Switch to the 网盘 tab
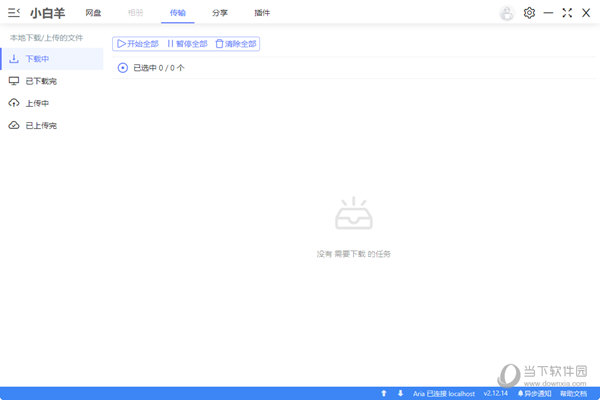600x400 pixels. 93,13
